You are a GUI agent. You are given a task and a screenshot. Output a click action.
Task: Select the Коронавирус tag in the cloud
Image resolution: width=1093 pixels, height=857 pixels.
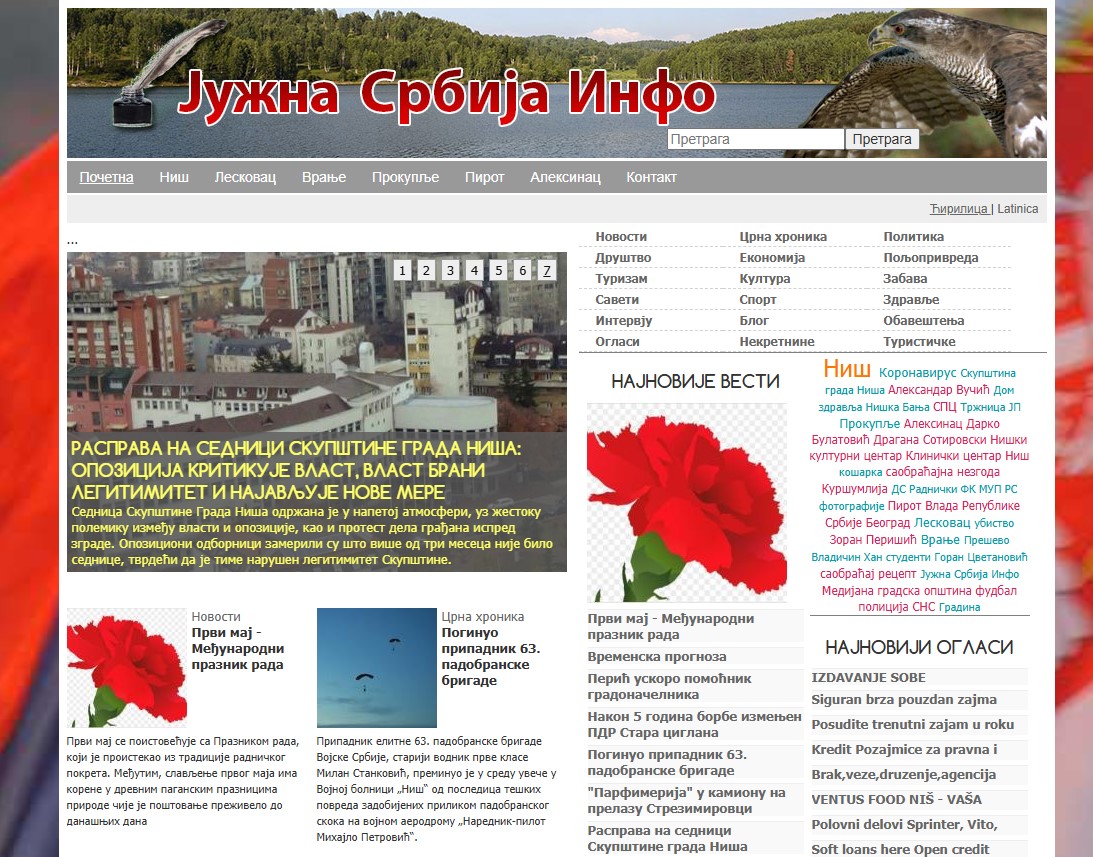click(917, 373)
